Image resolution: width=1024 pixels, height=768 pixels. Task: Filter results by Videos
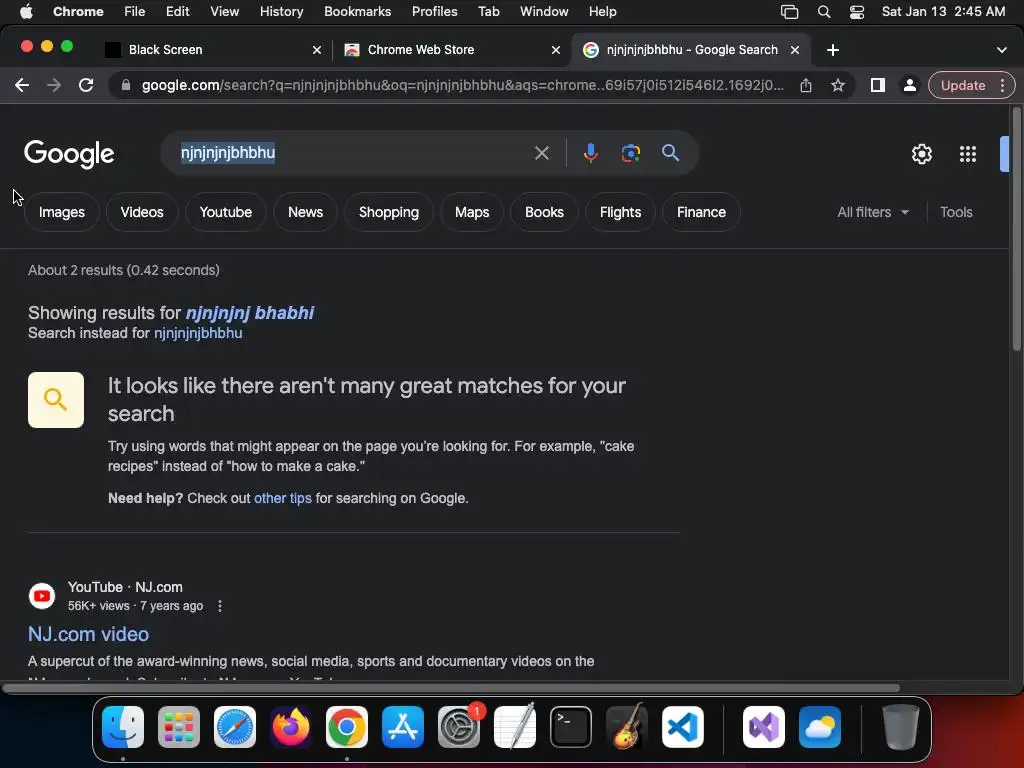pos(142,212)
